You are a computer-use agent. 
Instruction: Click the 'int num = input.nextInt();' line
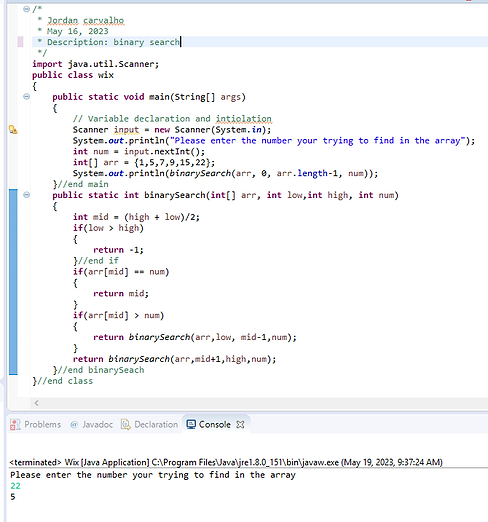point(139,151)
